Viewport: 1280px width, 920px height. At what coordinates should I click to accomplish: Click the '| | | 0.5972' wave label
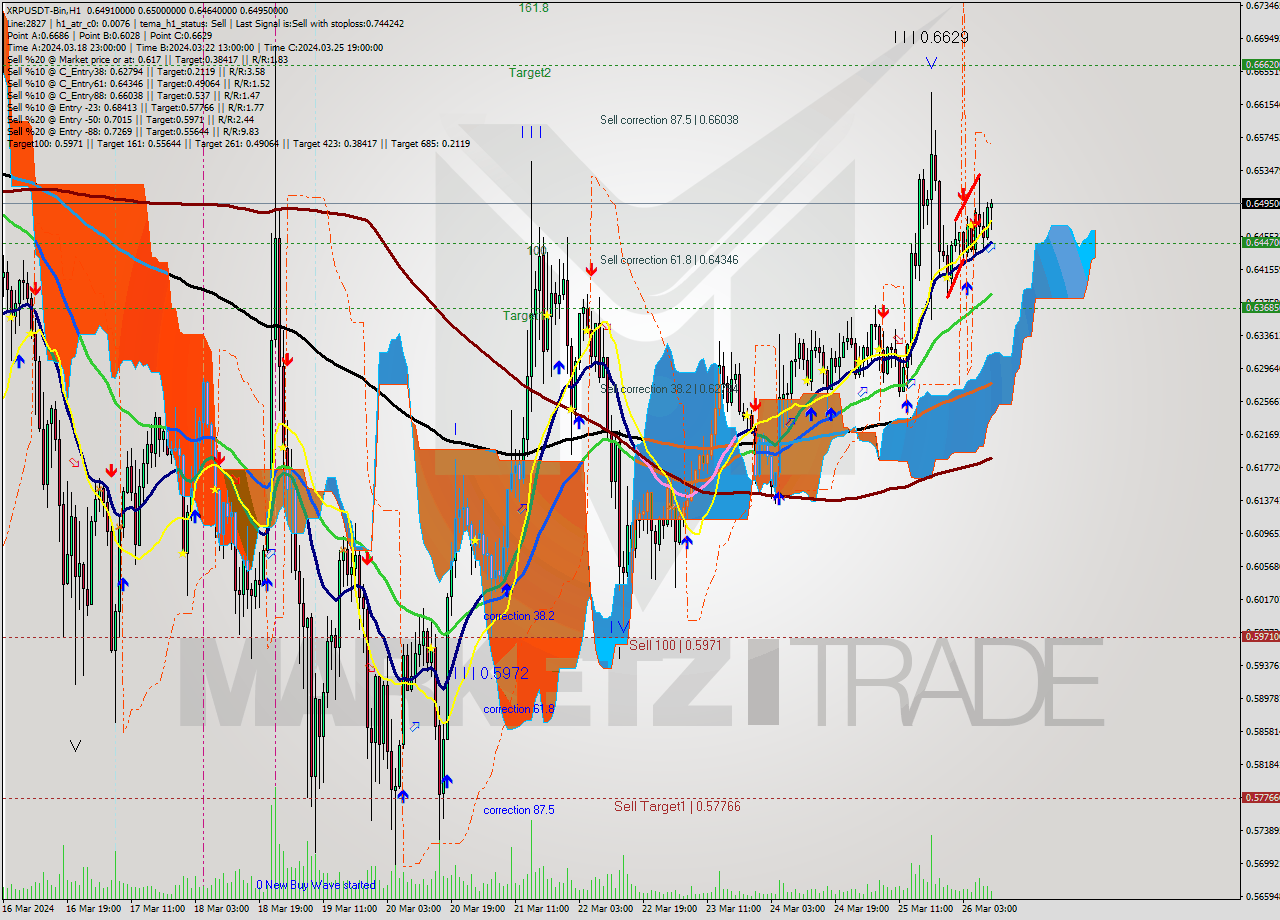(x=490, y=674)
